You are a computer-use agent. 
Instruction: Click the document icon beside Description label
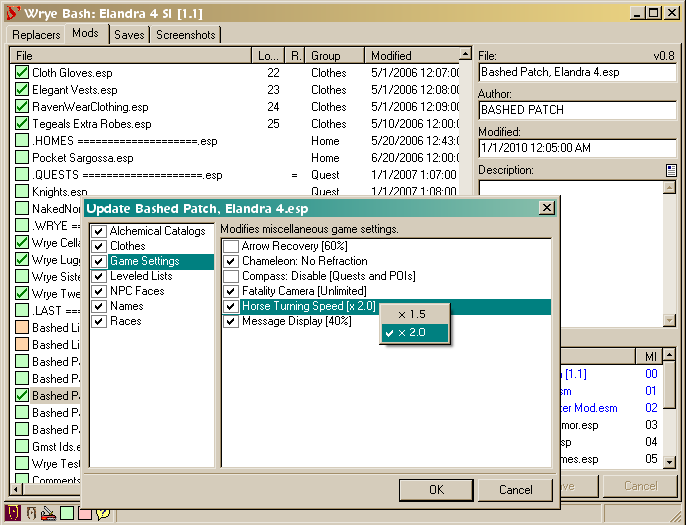click(x=671, y=170)
